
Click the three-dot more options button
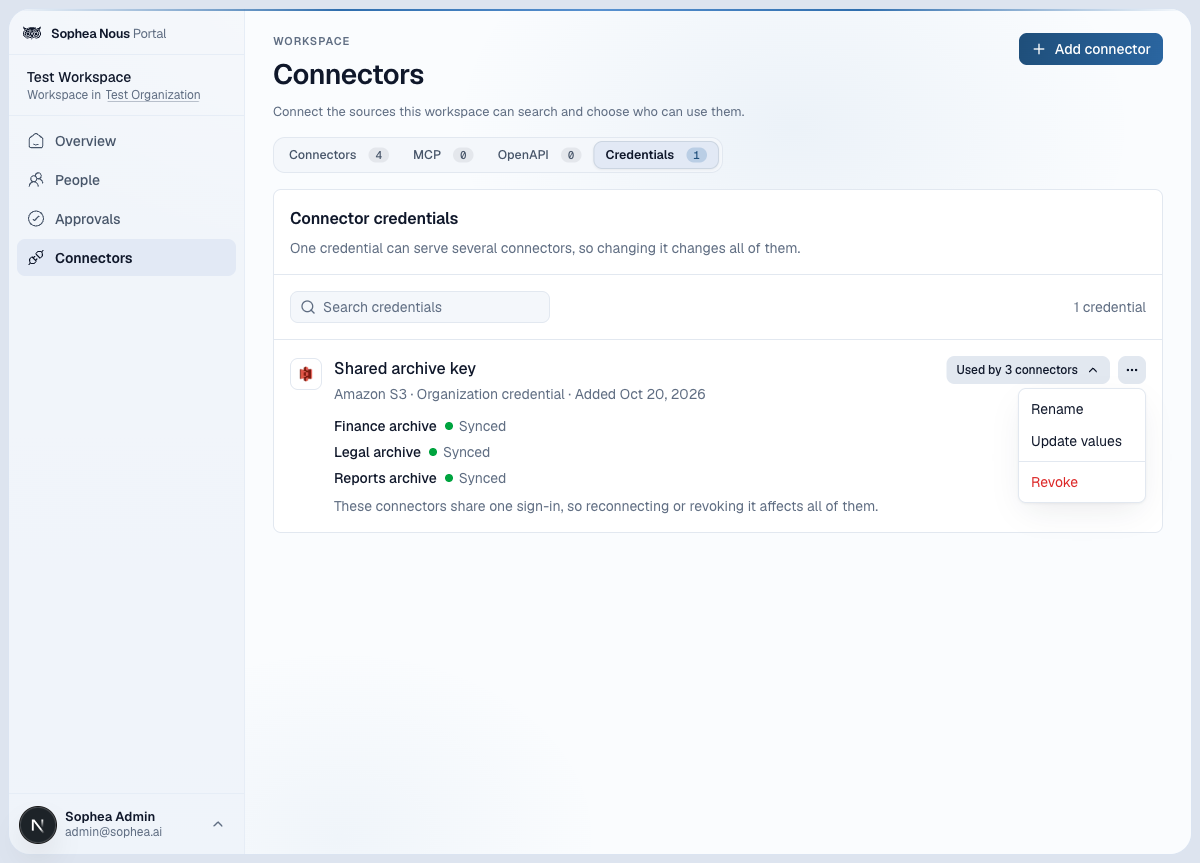[x=1132, y=370]
